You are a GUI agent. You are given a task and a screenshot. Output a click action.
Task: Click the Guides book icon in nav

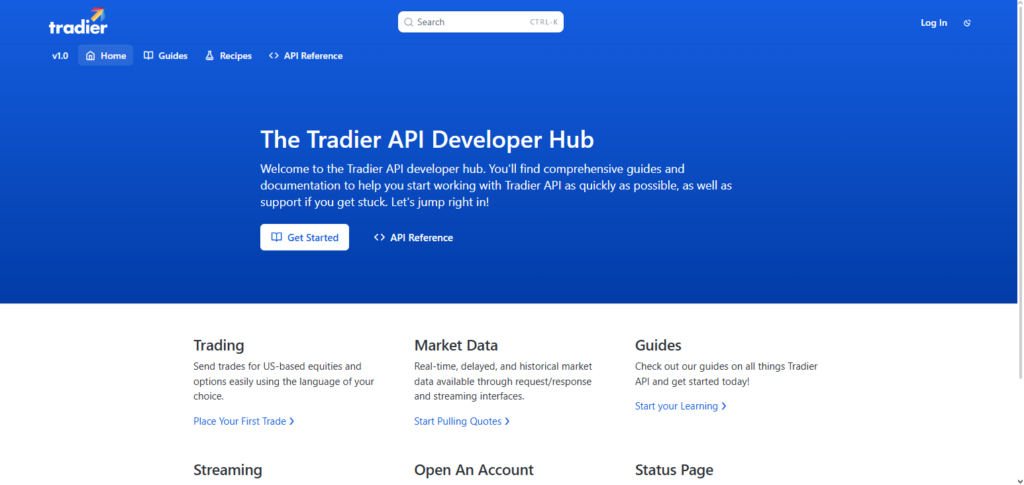[x=149, y=56]
